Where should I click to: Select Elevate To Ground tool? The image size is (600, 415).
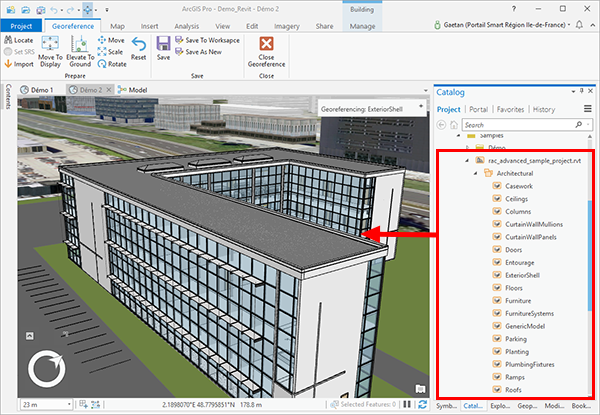(x=80, y=52)
